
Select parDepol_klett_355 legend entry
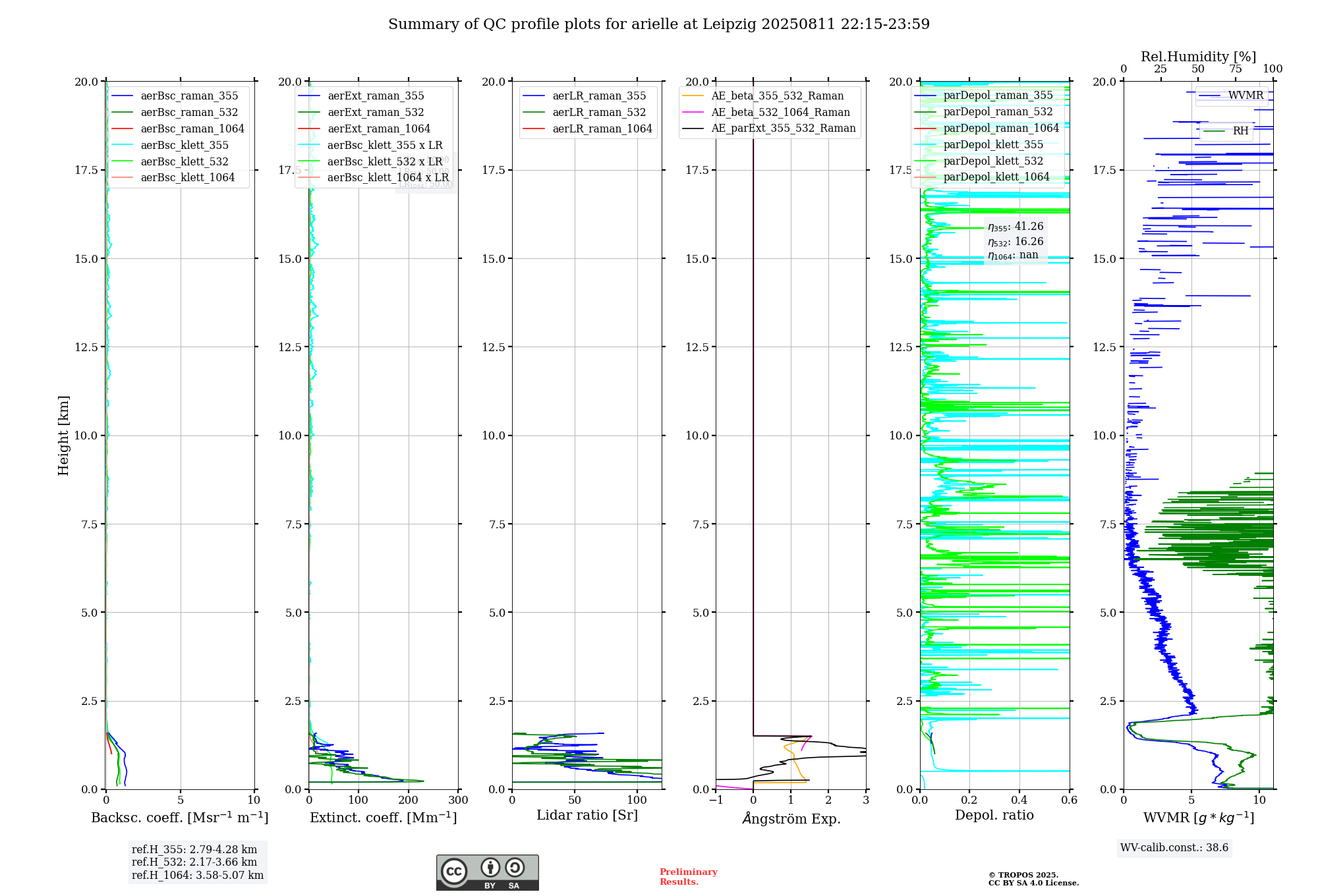tap(979, 145)
